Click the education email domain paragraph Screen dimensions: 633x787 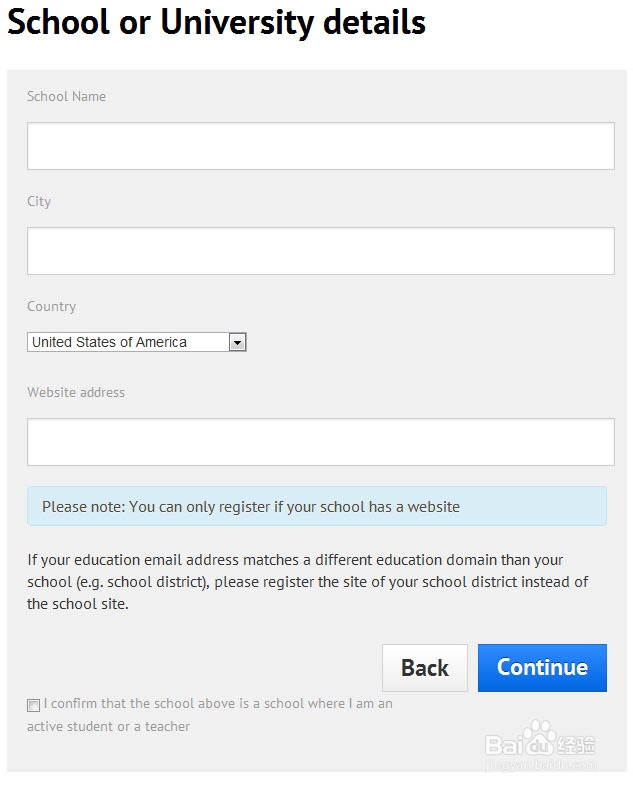coord(308,582)
